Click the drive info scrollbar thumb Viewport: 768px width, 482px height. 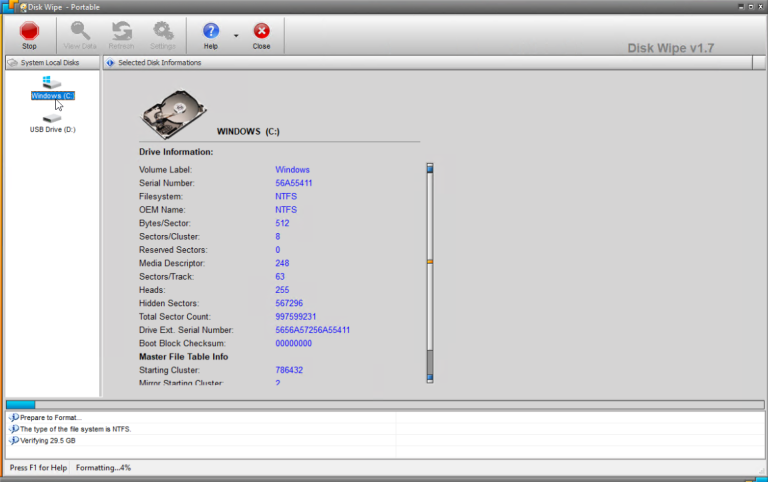point(430,262)
